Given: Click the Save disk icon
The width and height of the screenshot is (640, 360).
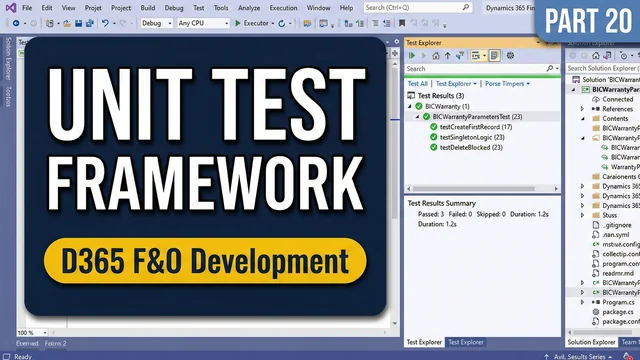Looking at the screenshot, I should pyautogui.click(x=78, y=24).
